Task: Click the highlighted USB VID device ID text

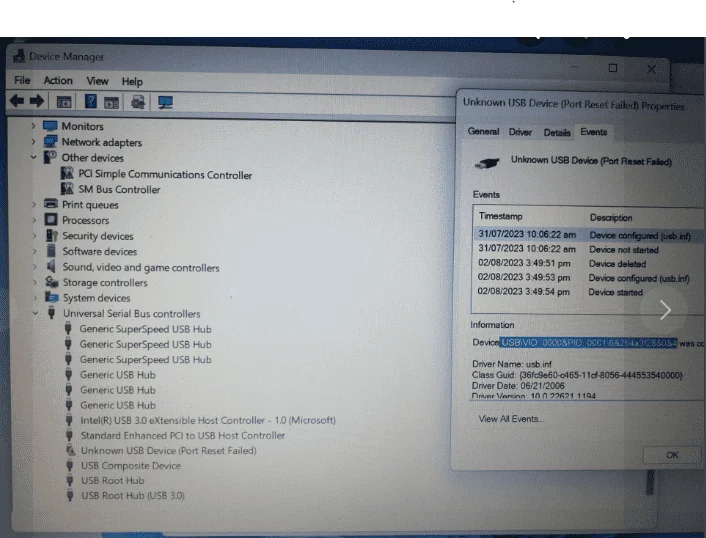Action: tap(588, 343)
